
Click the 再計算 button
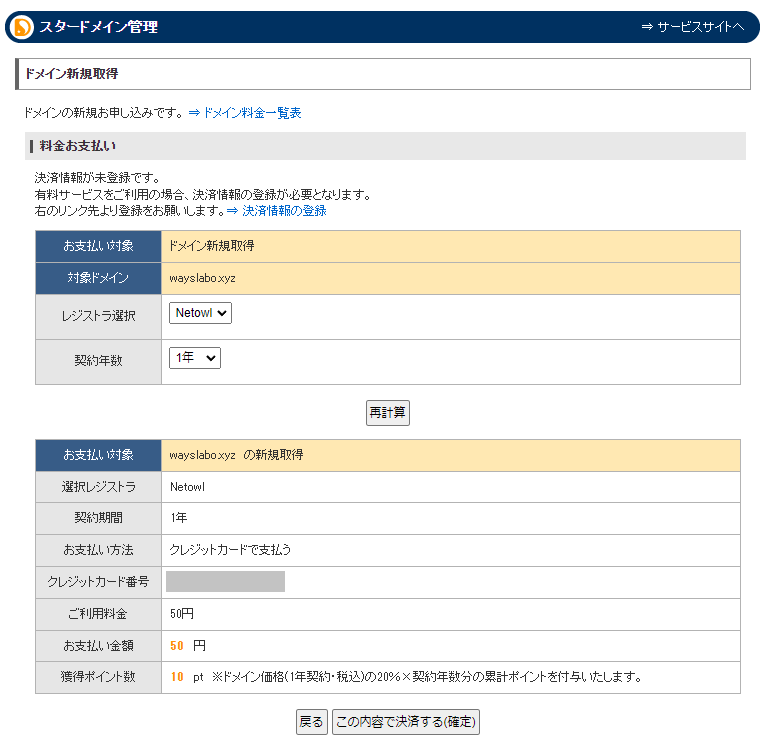pyautogui.click(x=387, y=413)
